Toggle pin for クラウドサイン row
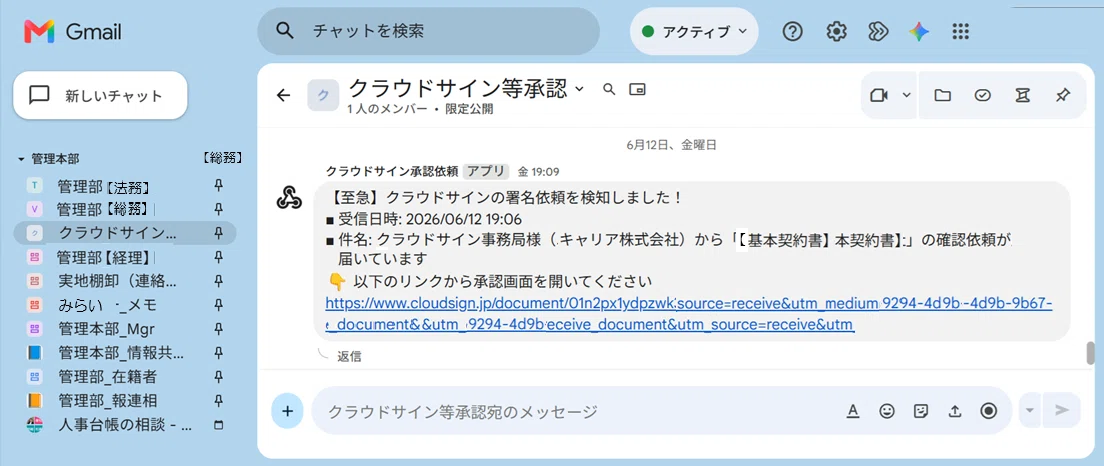Image resolution: width=1104 pixels, height=466 pixels. point(218,233)
